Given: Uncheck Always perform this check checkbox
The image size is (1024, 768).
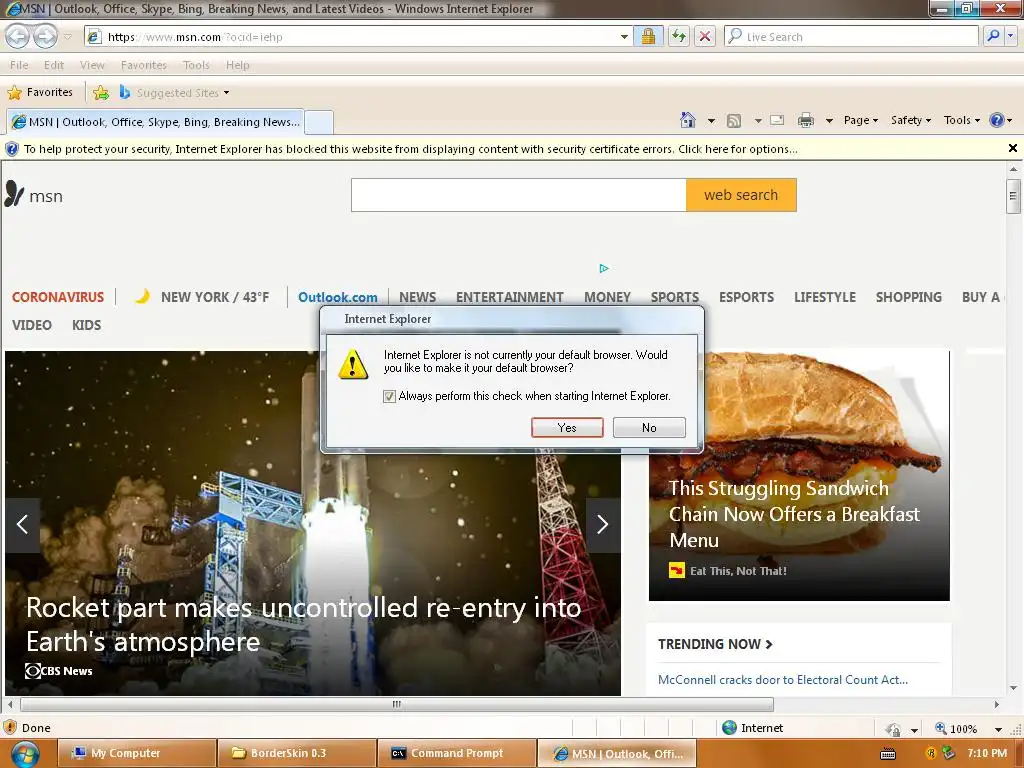Looking at the screenshot, I should pyautogui.click(x=389, y=396).
